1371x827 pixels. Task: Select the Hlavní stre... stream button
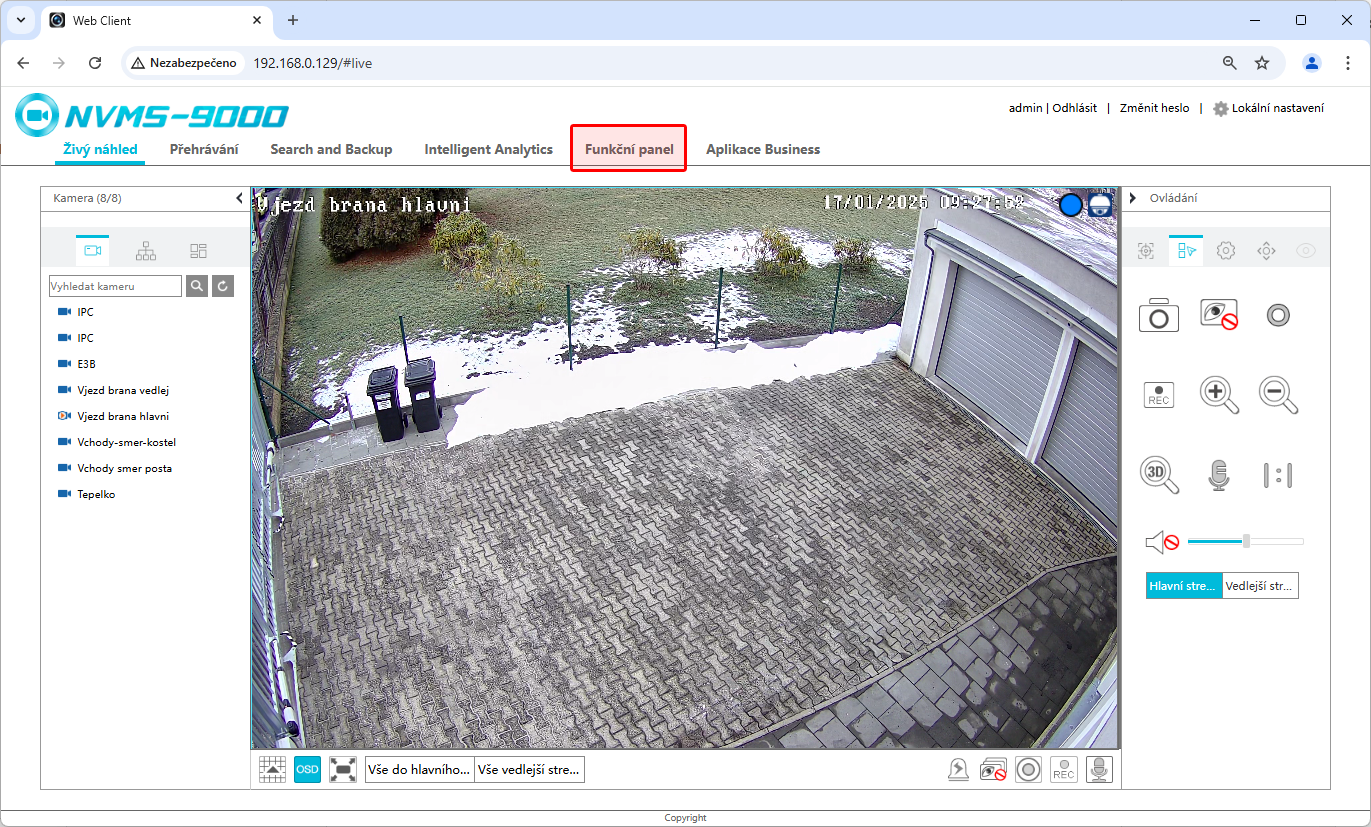pyautogui.click(x=1184, y=586)
